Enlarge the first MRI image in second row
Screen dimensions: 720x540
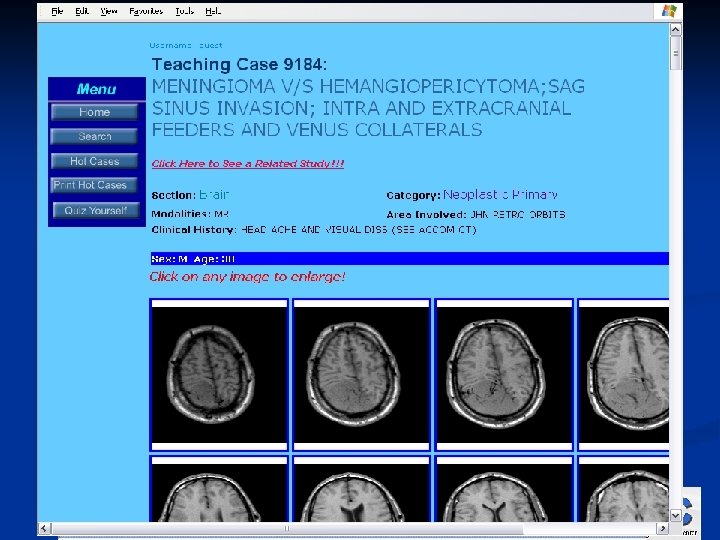click(219, 489)
